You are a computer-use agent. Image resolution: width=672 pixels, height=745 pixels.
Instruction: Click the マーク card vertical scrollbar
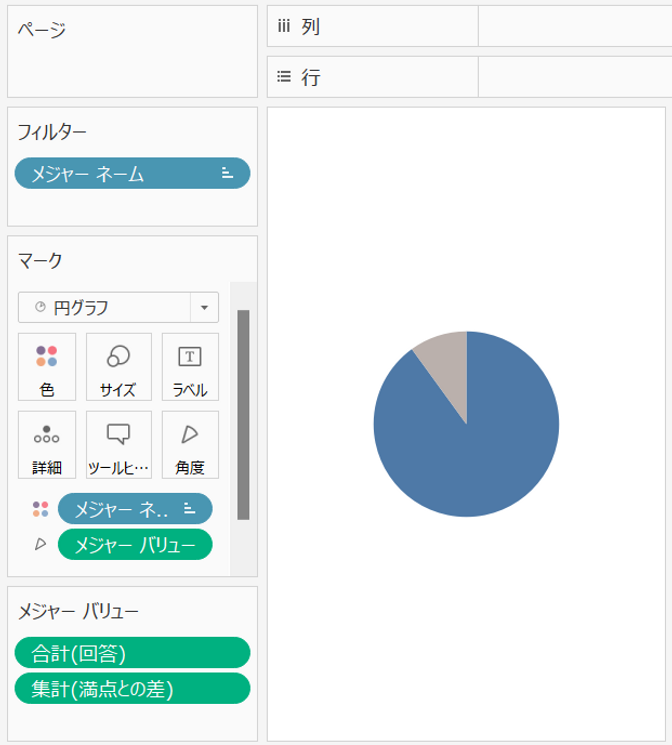click(x=243, y=415)
